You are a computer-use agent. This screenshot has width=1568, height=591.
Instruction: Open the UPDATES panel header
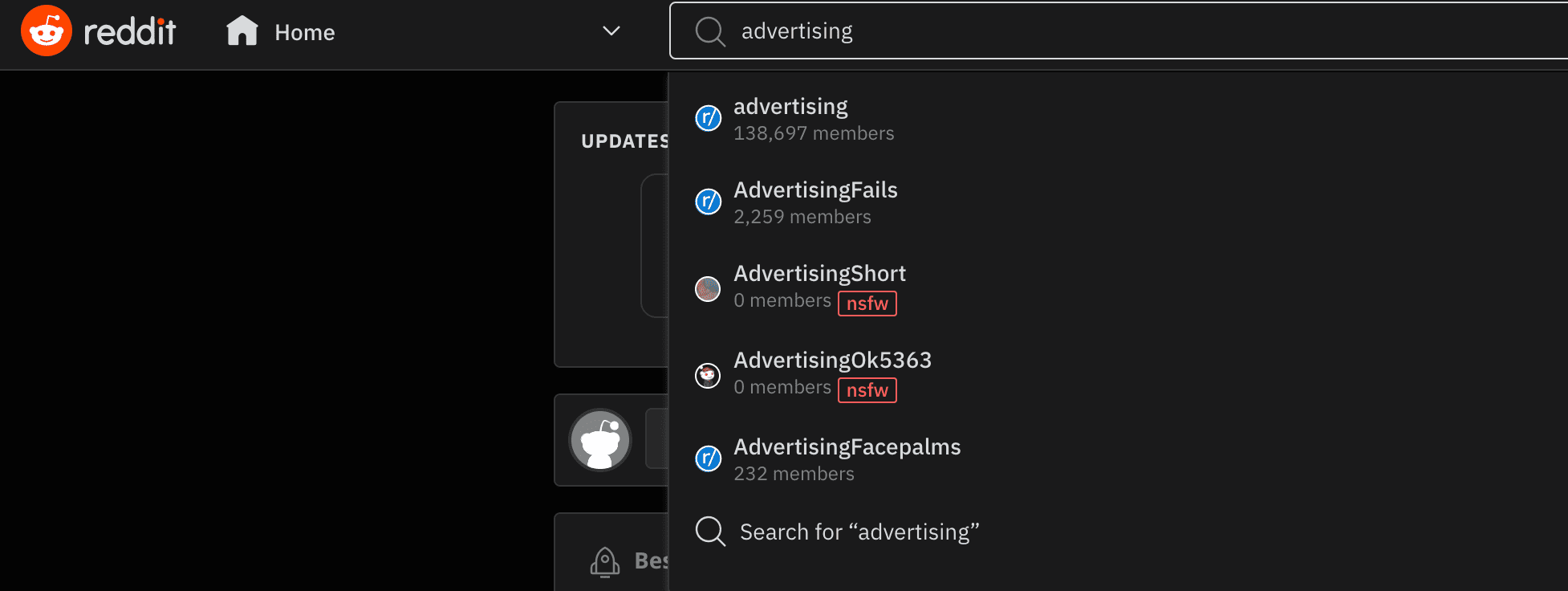[624, 141]
